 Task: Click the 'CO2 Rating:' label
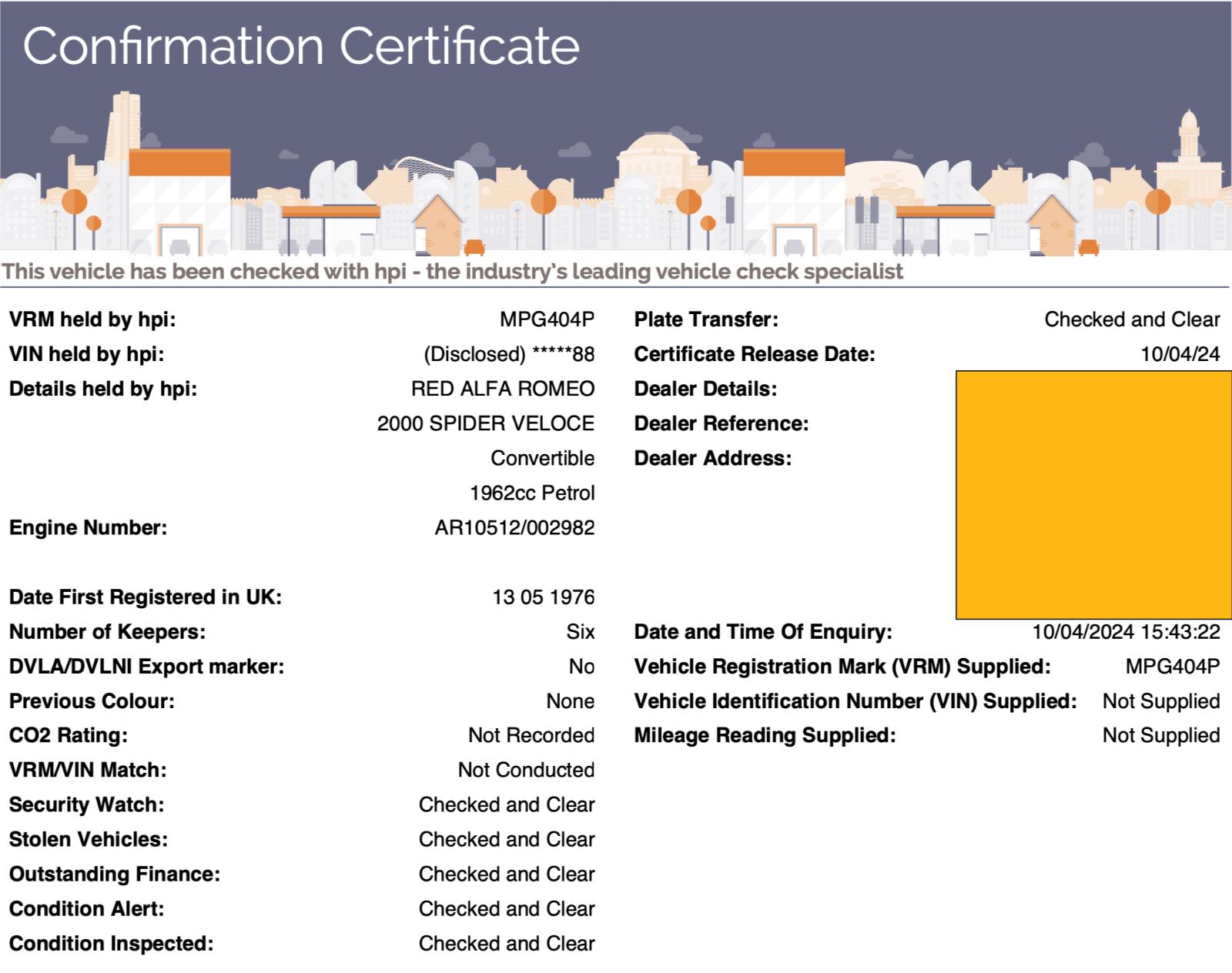click(69, 736)
